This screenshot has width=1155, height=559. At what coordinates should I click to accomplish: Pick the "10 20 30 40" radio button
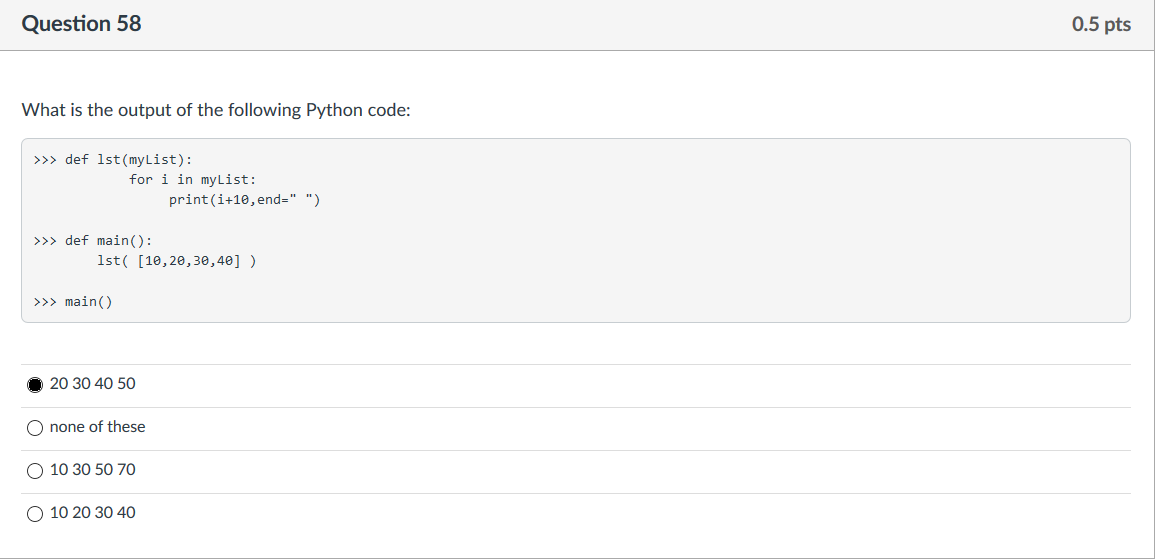pyautogui.click(x=35, y=513)
